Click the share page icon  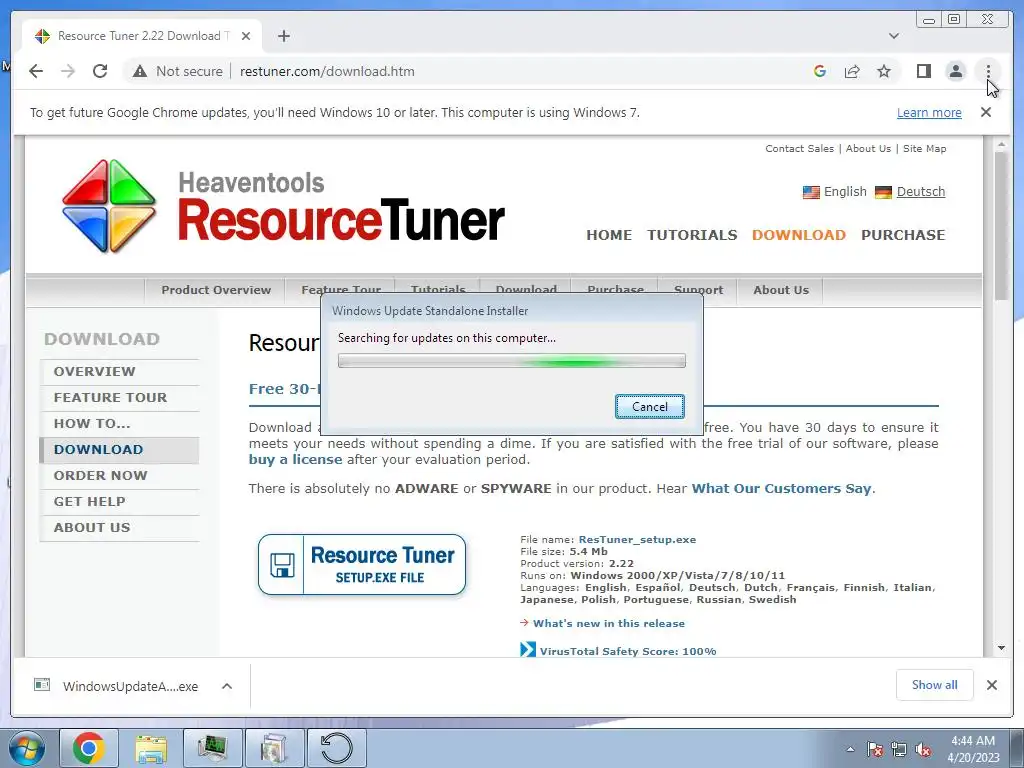(x=852, y=71)
